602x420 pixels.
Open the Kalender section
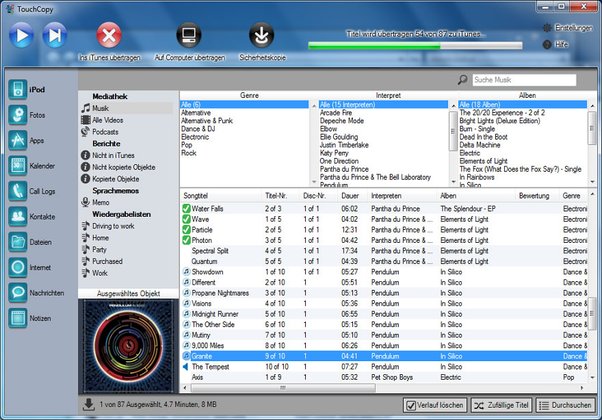click(x=31, y=166)
